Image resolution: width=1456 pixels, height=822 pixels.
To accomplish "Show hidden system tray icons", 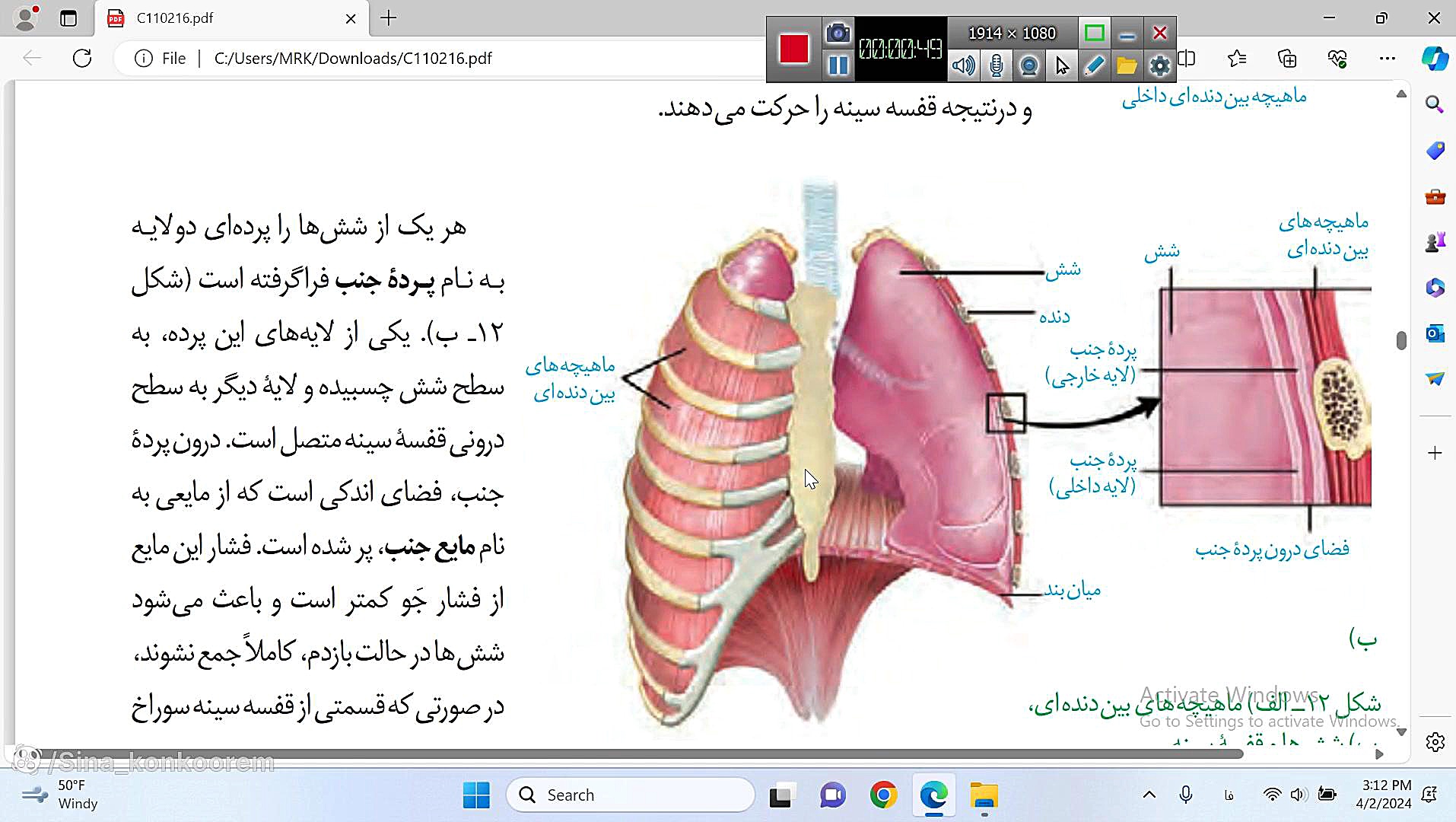I will point(1149,795).
